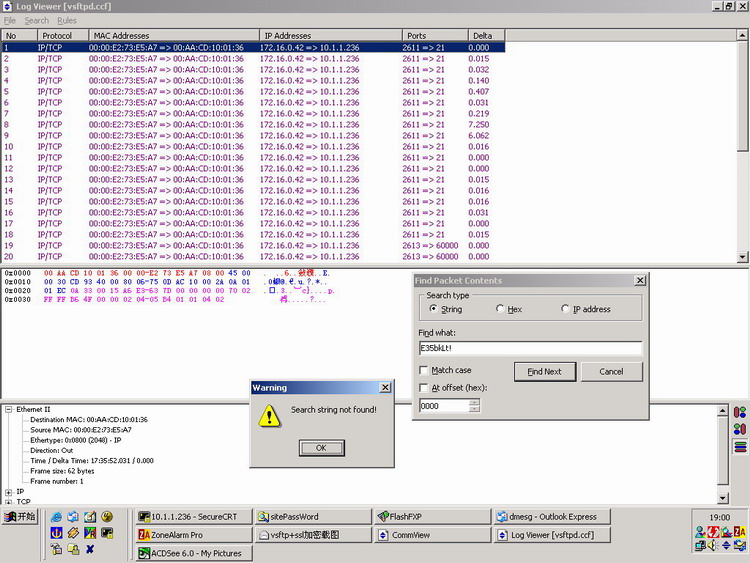This screenshot has width=750, height=563.
Task: Enable the Match case checkbox
Action: pos(423,370)
